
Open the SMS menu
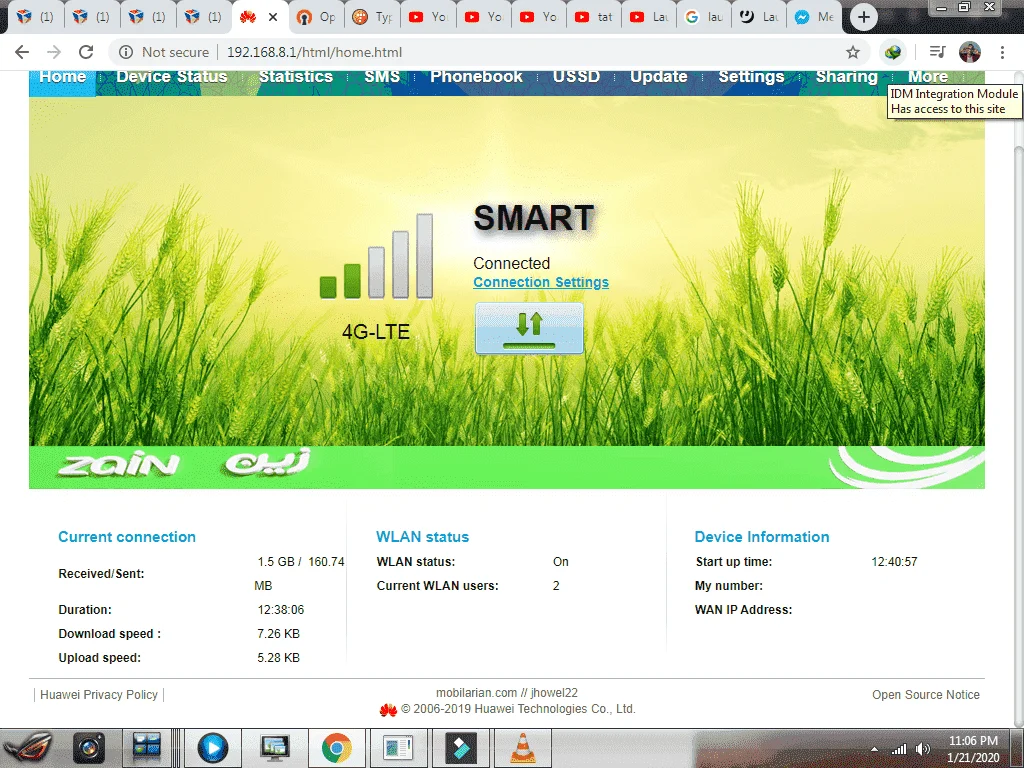(x=382, y=77)
